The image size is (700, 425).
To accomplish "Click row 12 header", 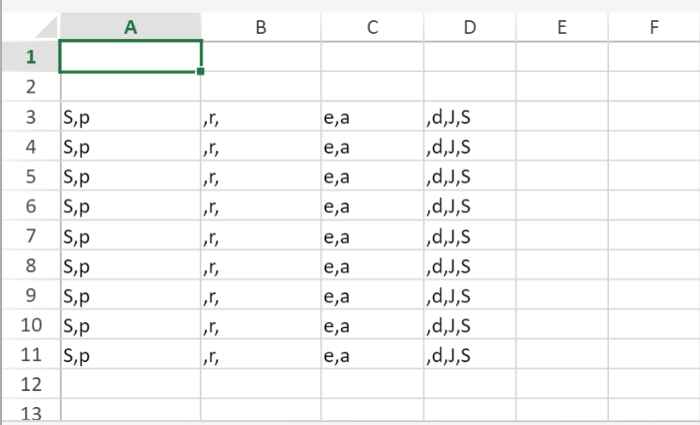I will coord(29,384).
